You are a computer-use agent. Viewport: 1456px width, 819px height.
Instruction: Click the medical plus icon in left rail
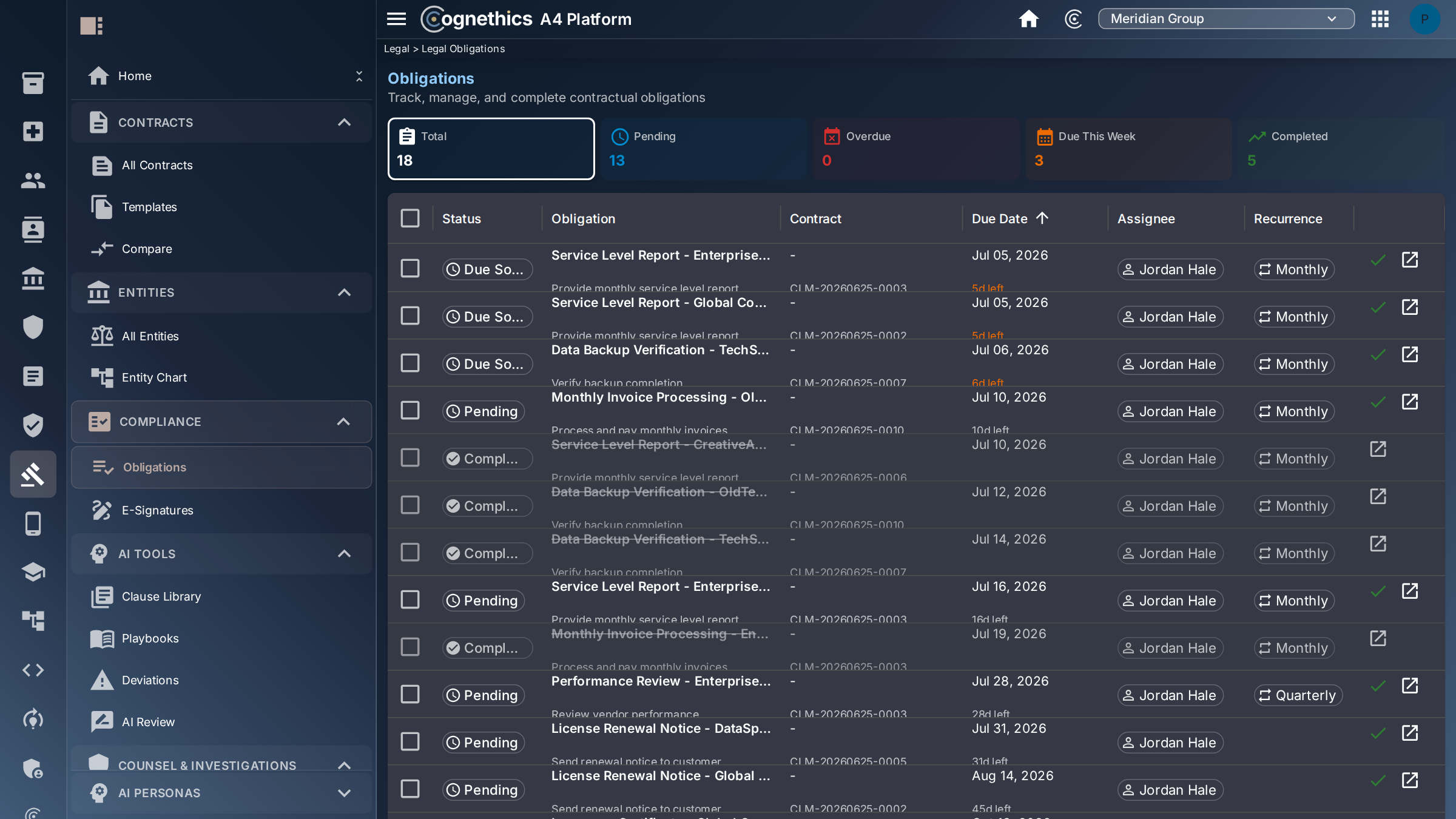point(33,132)
